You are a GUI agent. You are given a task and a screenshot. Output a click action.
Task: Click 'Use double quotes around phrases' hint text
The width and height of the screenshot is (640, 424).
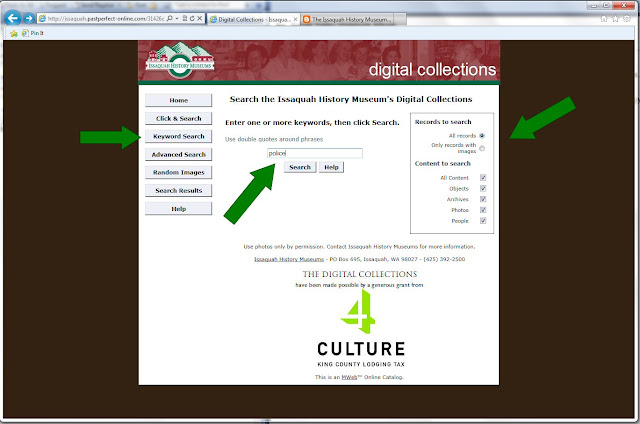click(274, 140)
